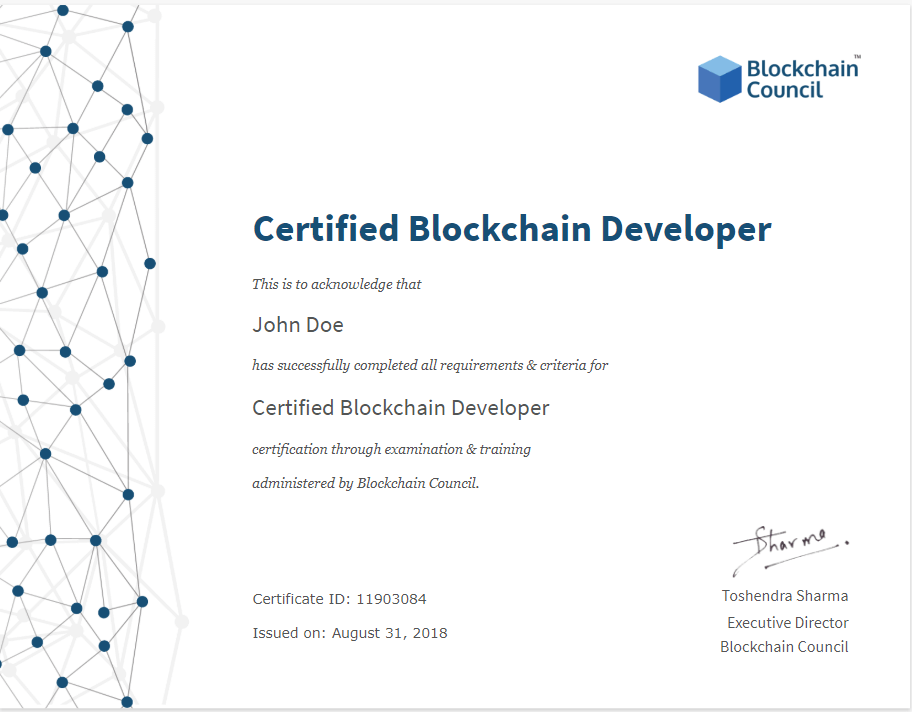Select the date August 31, 2018

pyautogui.click(x=389, y=633)
